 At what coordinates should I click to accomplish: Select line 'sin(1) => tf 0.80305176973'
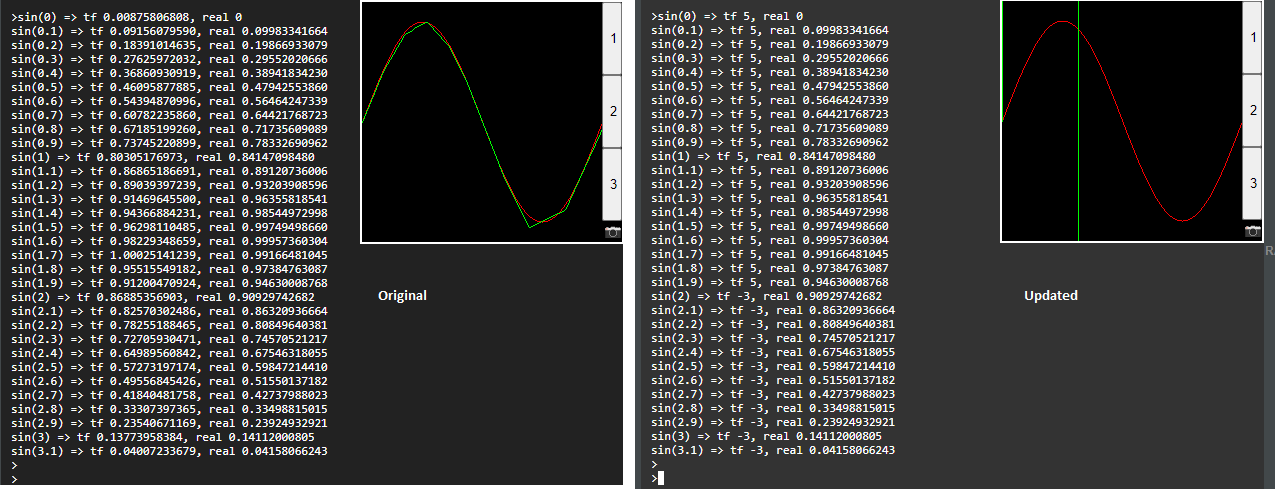tap(163, 157)
